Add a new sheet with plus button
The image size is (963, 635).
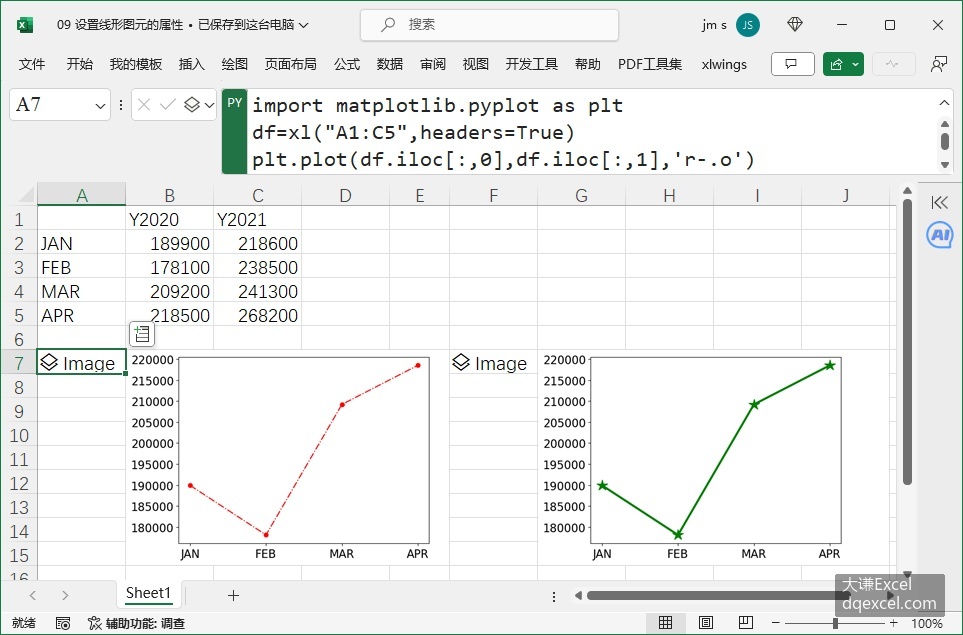[233, 595]
